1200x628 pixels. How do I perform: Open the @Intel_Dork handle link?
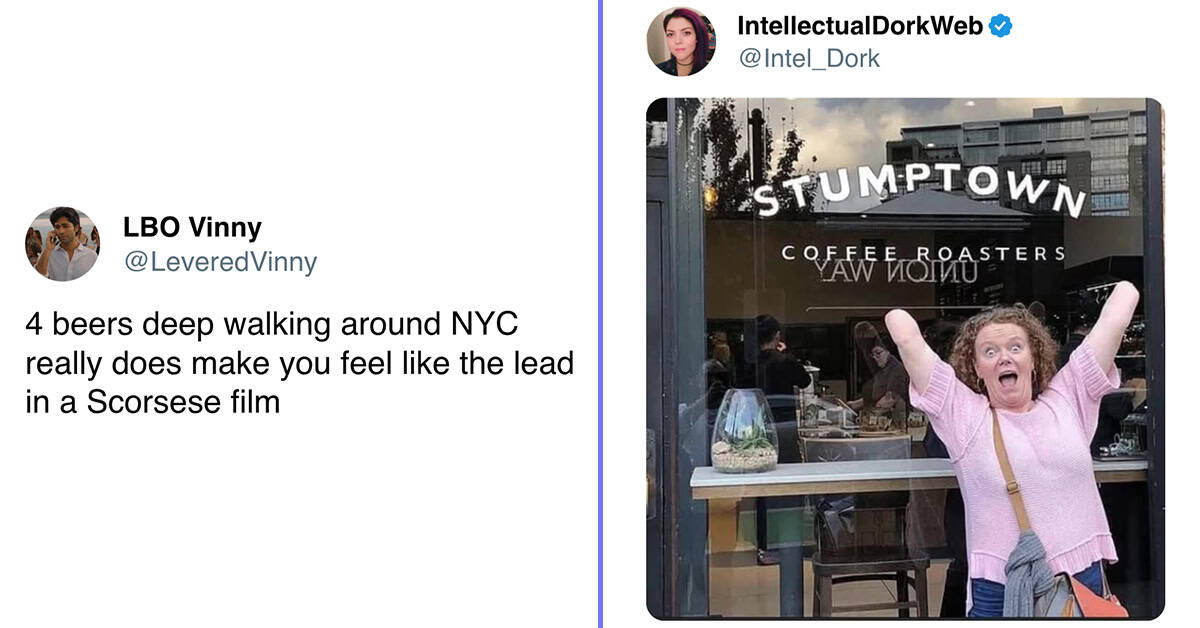tap(809, 58)
